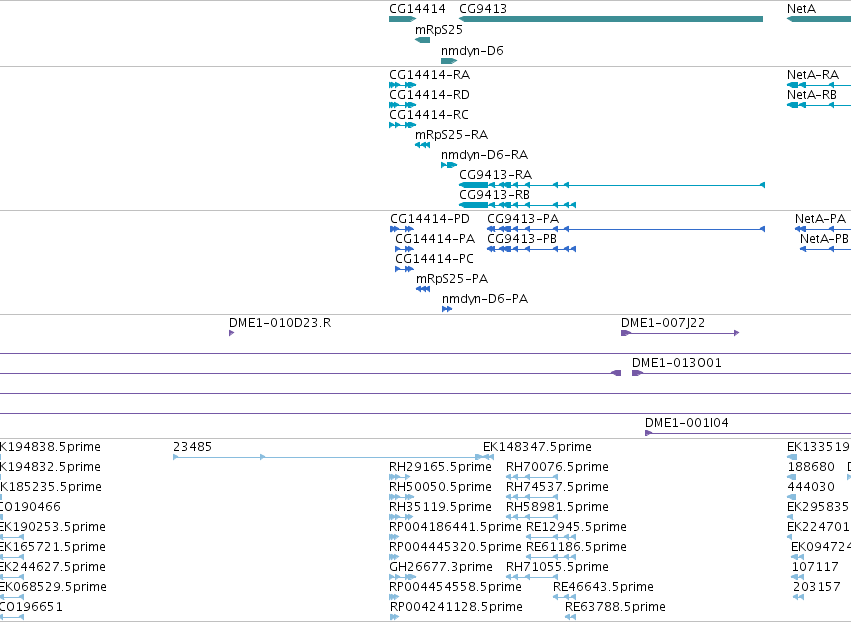This screenshot has height=622, width=851.
Task: Select protein CG14414-PA
Action: (x=435, y=239)
